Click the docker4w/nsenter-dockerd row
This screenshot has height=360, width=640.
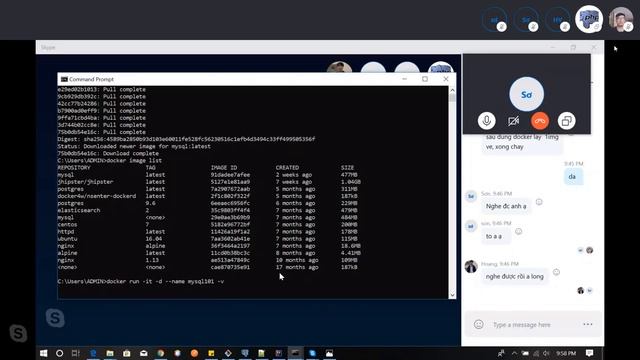(208, 196)
